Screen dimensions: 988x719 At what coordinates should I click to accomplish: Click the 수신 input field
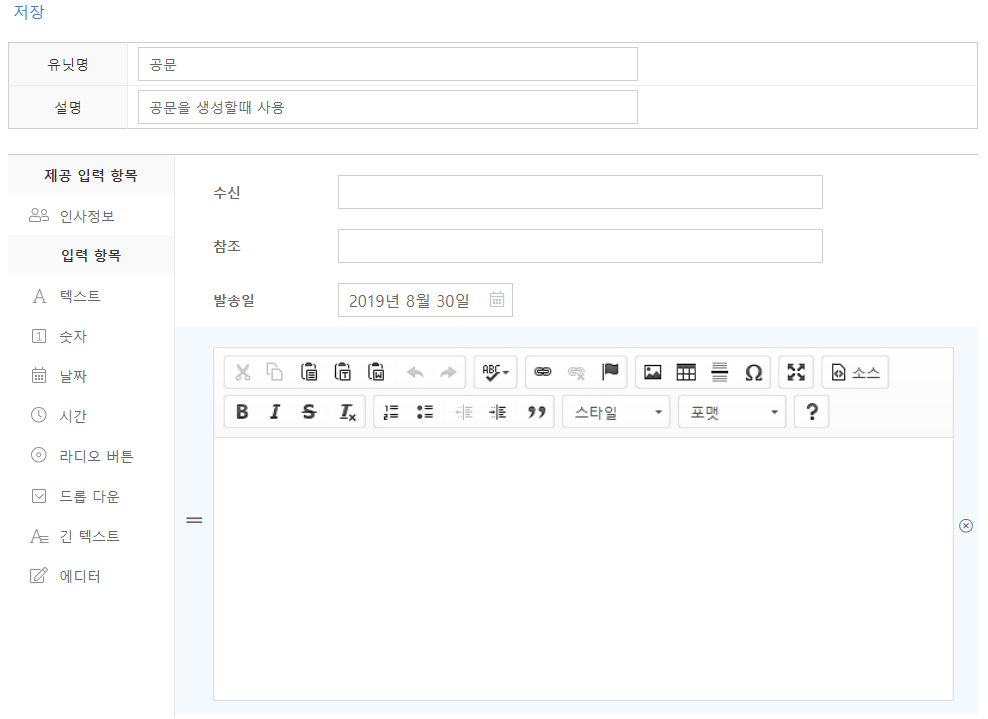[580, 192]
